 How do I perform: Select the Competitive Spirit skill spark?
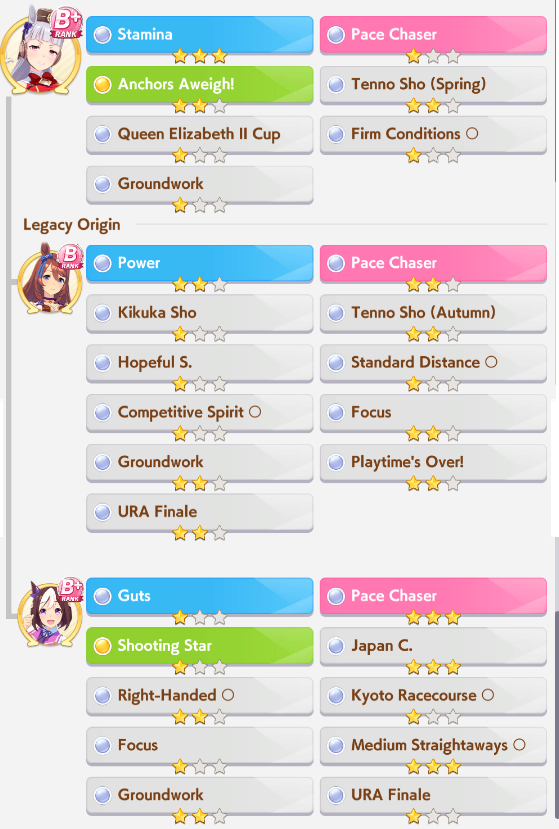[x=199, y=413]
